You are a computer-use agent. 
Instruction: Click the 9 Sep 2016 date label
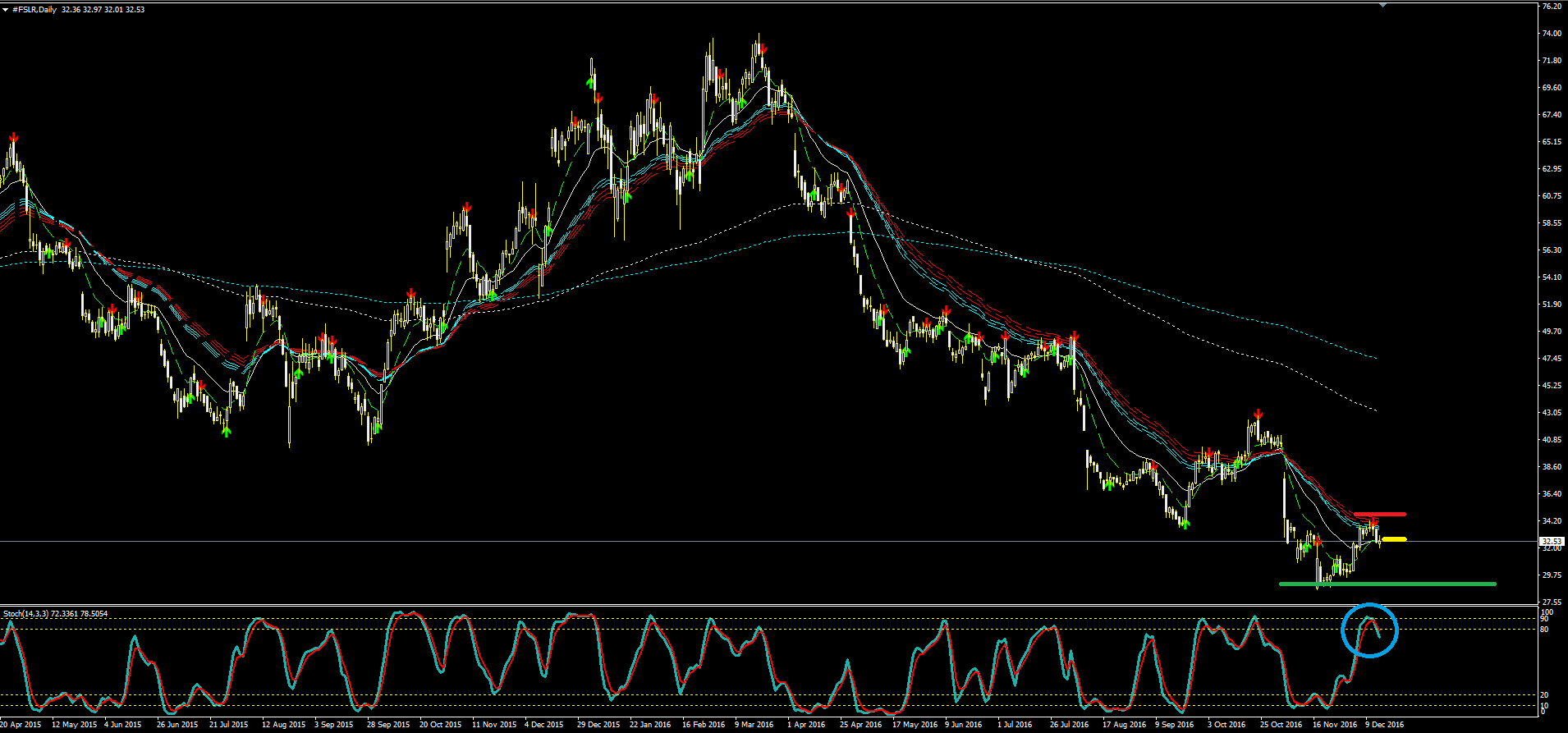[x=1174, y=725]
